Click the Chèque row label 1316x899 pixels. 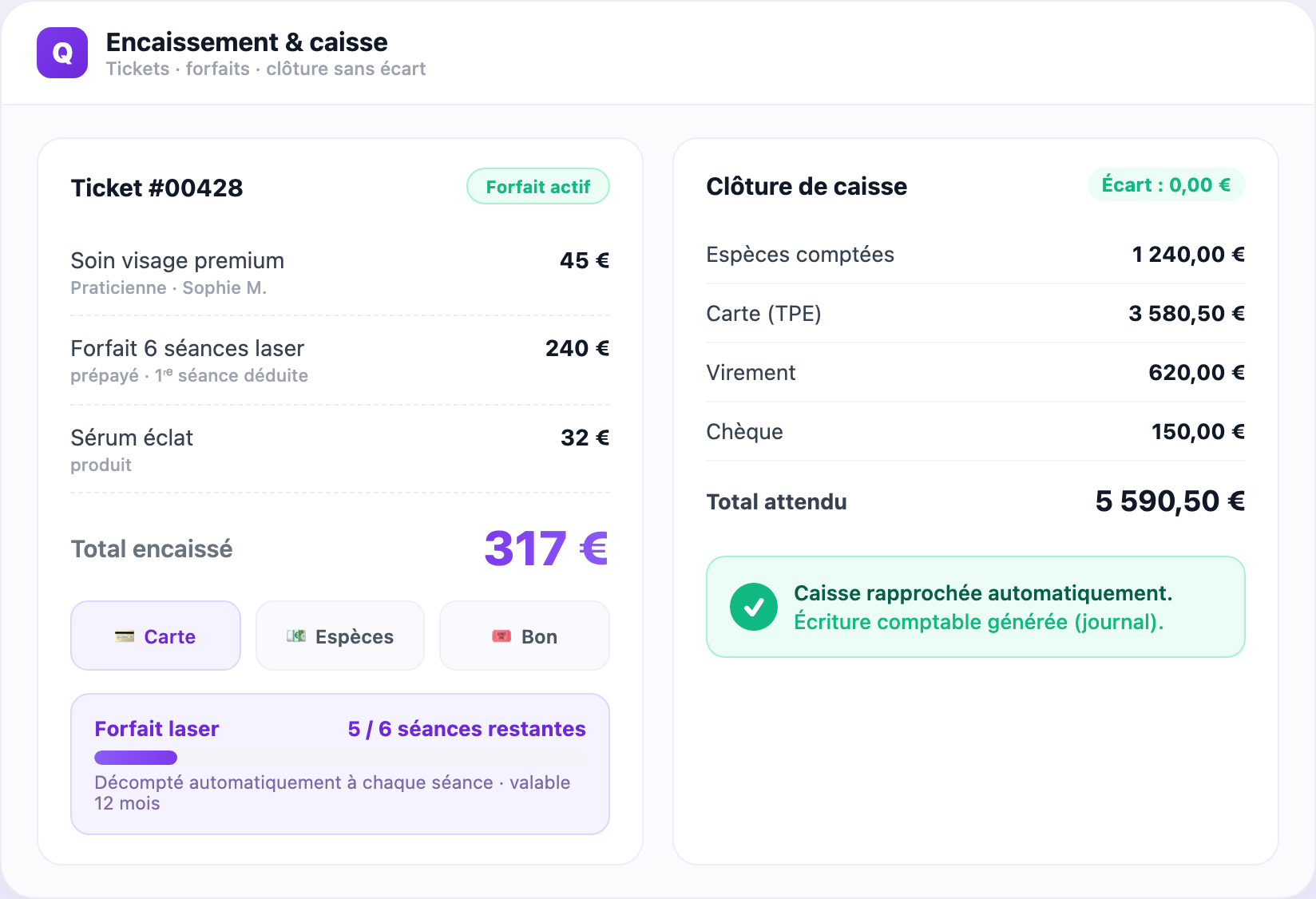[744, 431]
